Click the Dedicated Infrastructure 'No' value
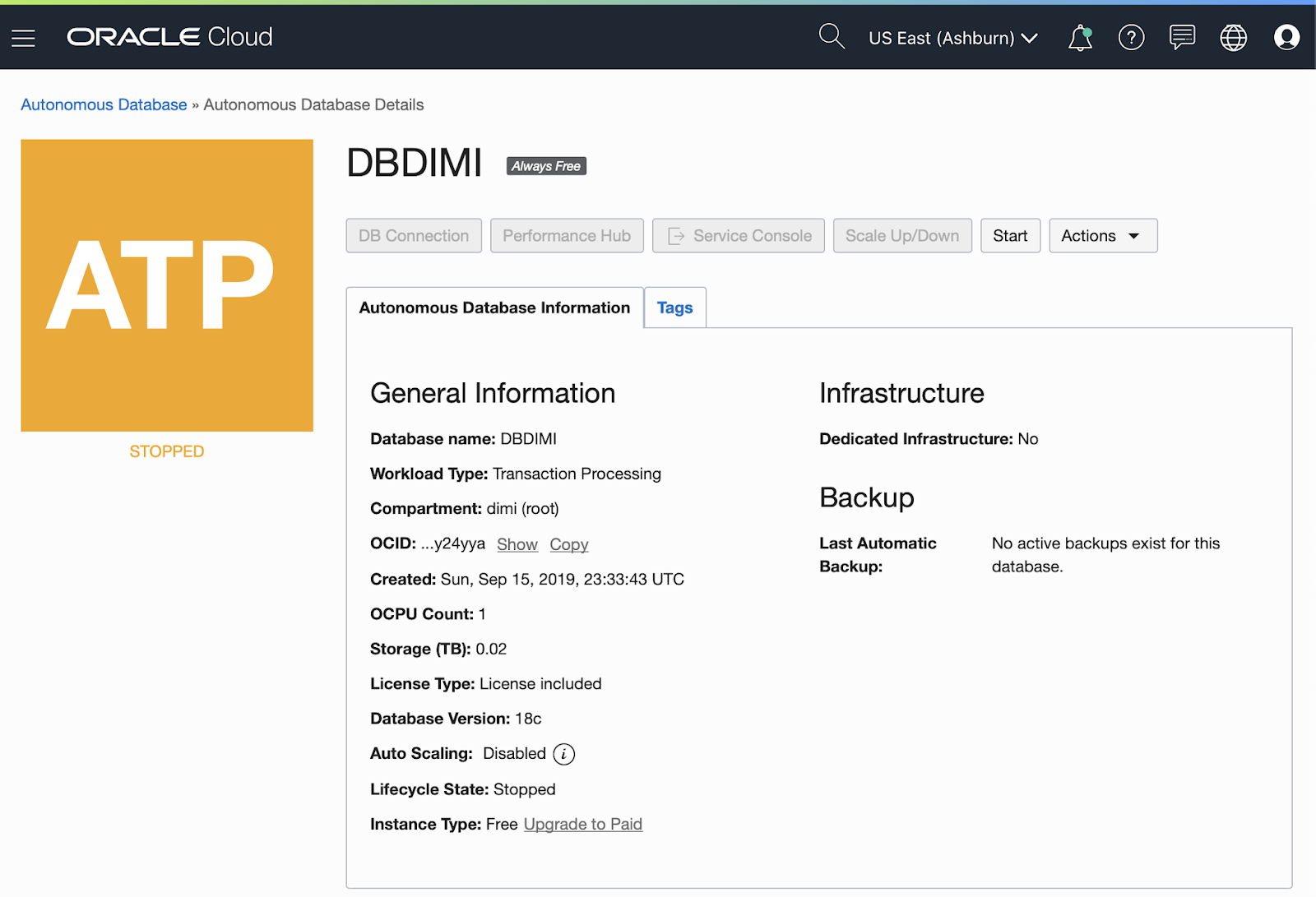 coord(1028,439)
